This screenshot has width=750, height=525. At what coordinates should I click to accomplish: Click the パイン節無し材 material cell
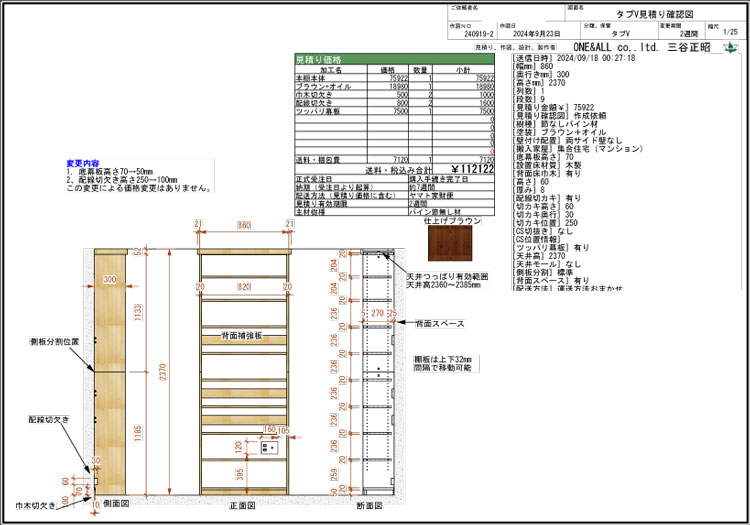pos(435,211)
